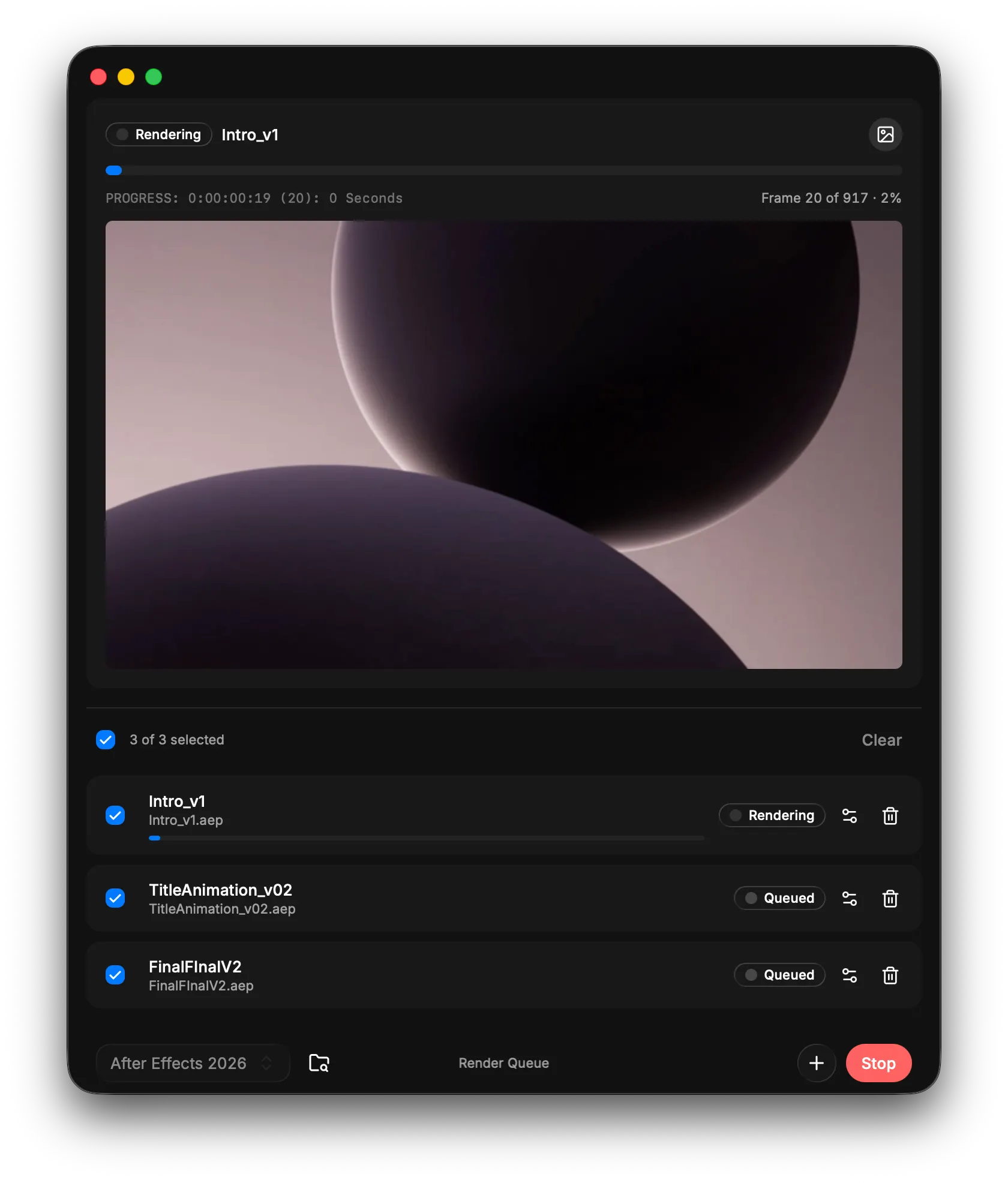
Task: Open the After Effects 2026 version dropdown
Action: point(193,1063)
